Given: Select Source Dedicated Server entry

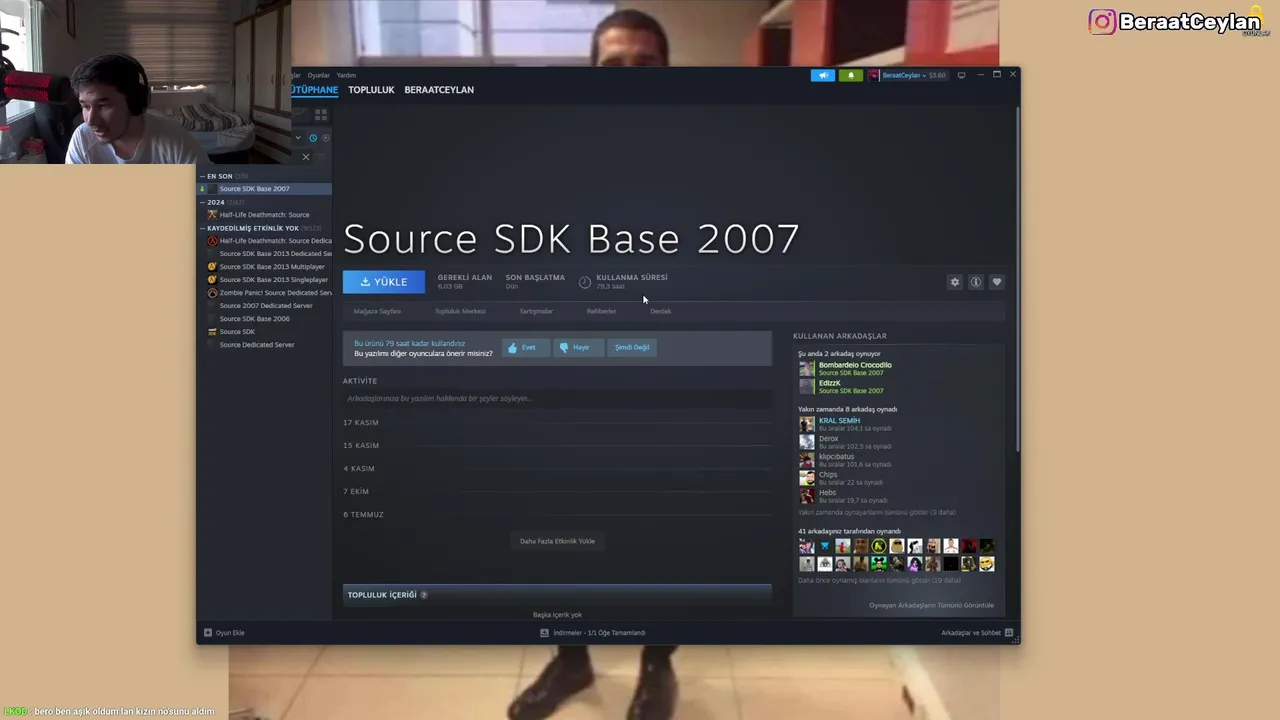Looking at the screenshot, I should (265, 345).
